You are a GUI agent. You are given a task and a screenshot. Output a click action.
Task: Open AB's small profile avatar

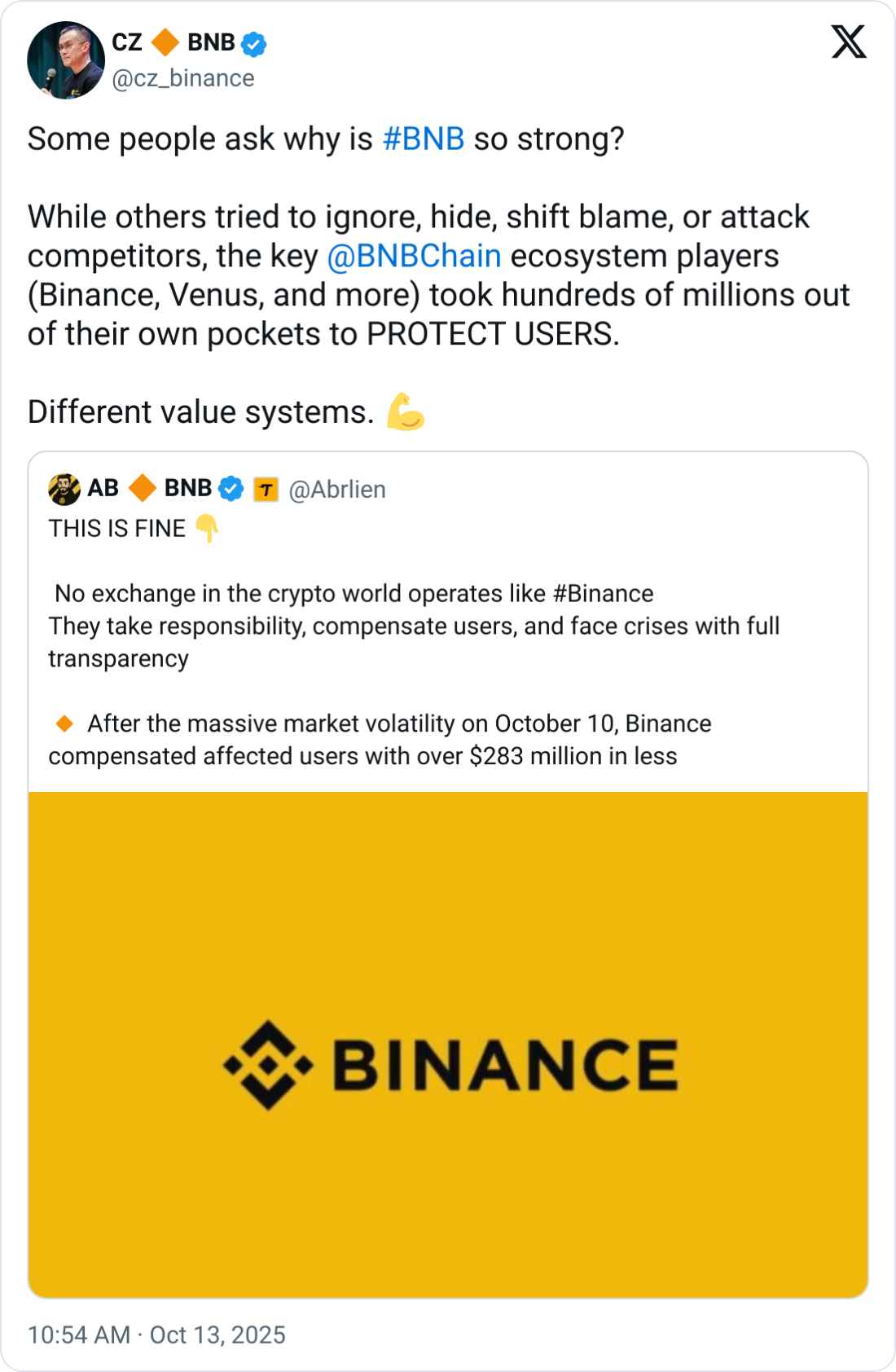[x=64, y=489]
